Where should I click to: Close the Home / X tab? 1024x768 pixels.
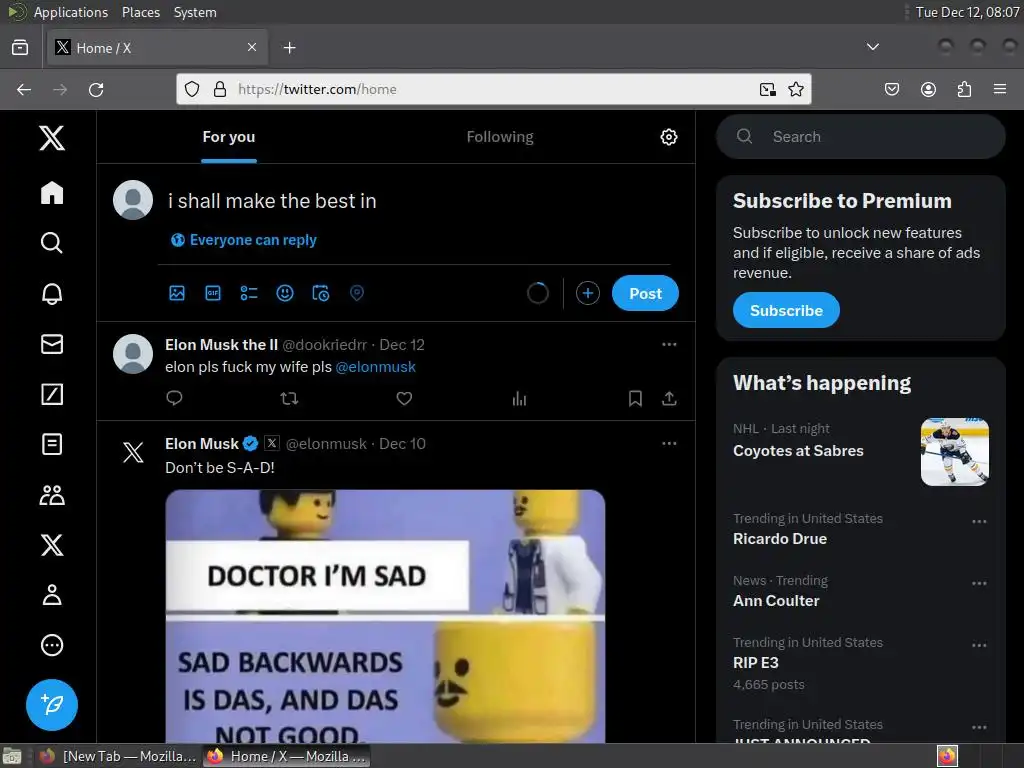(x=251, y=47)
